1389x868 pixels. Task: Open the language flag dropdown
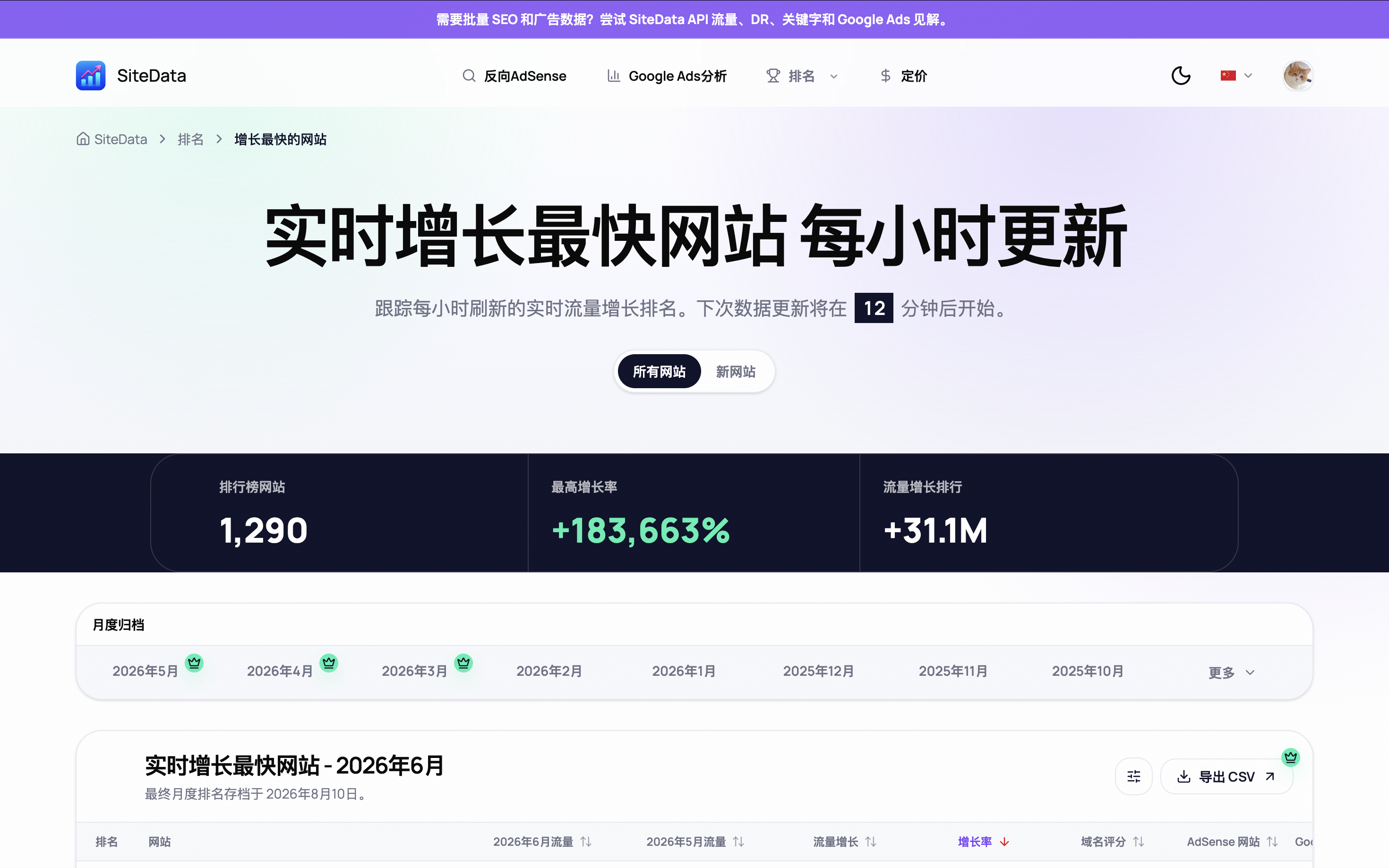pos(1236,76)
